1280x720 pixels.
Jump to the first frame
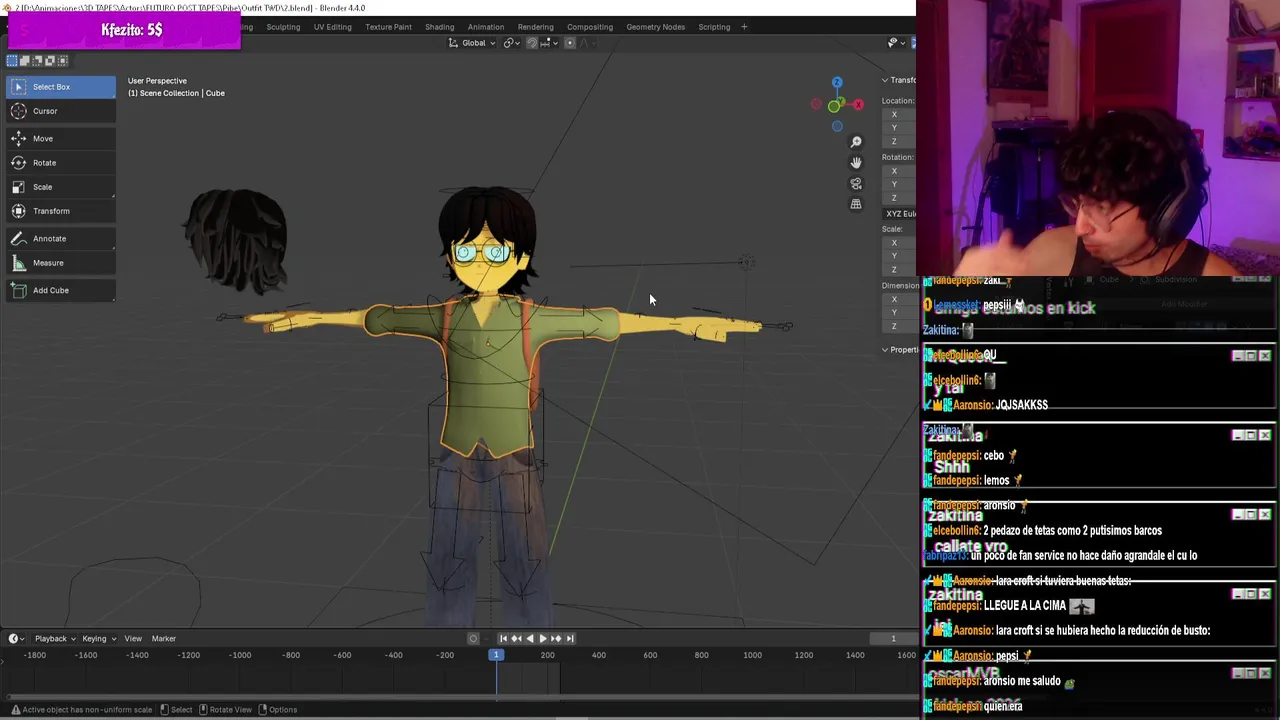click(503, 638)
